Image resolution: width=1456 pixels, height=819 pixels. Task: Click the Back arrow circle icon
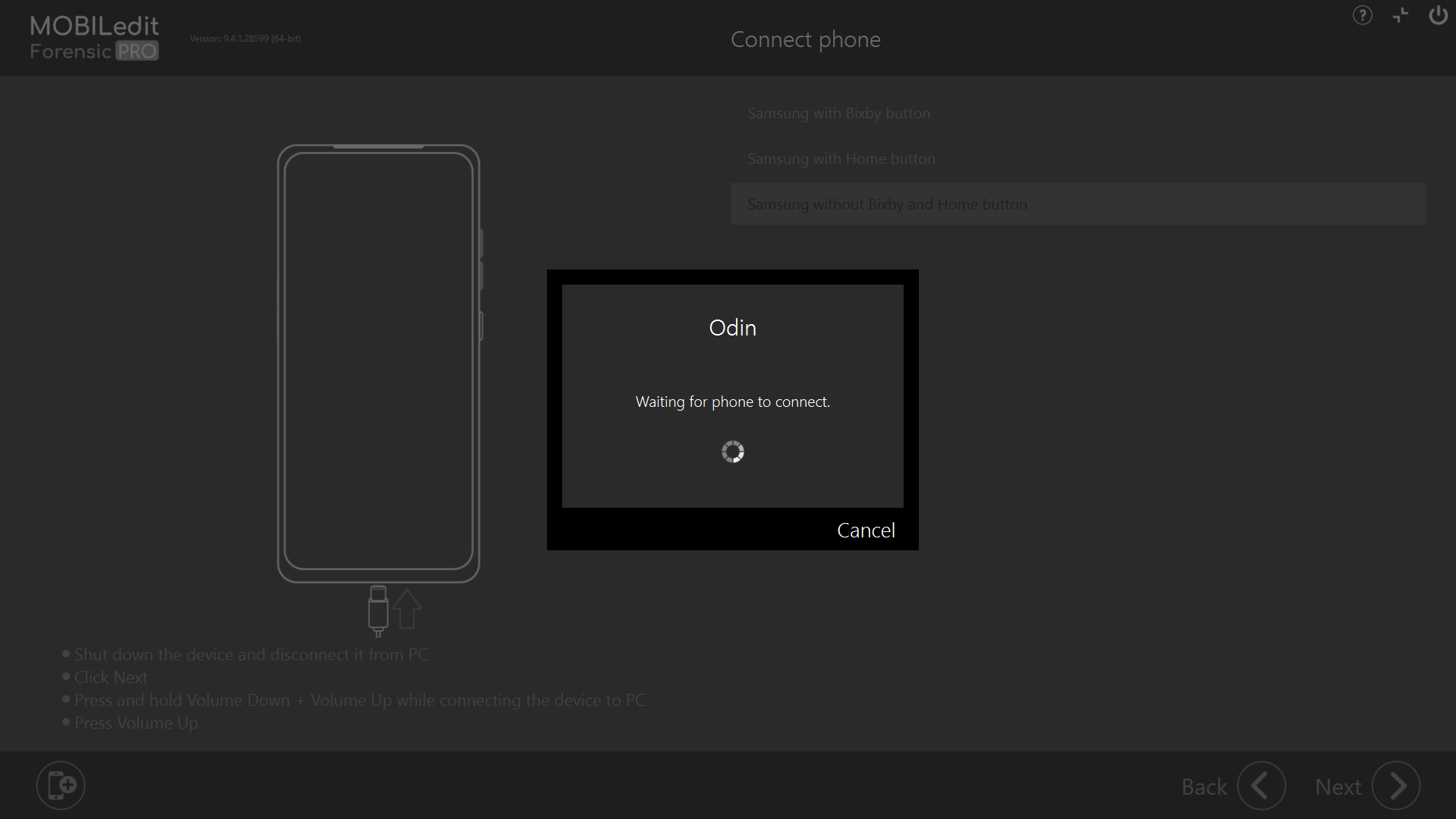coord(1261,786)
